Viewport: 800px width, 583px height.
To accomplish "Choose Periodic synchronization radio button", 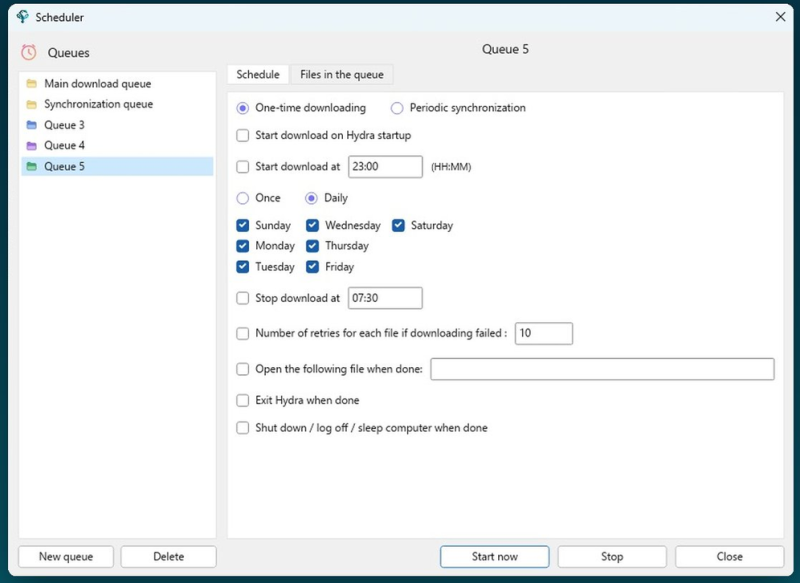I will click(x=397, y=108).
